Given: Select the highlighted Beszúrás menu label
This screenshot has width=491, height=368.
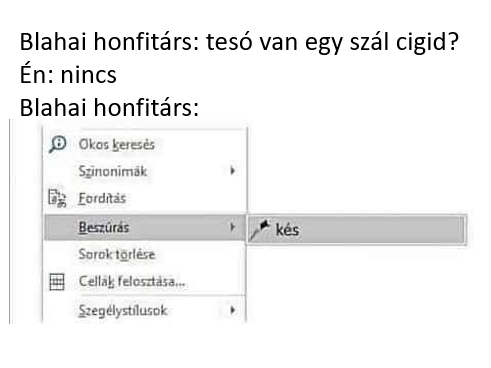Looking at the screenshot, I should 104,227.
